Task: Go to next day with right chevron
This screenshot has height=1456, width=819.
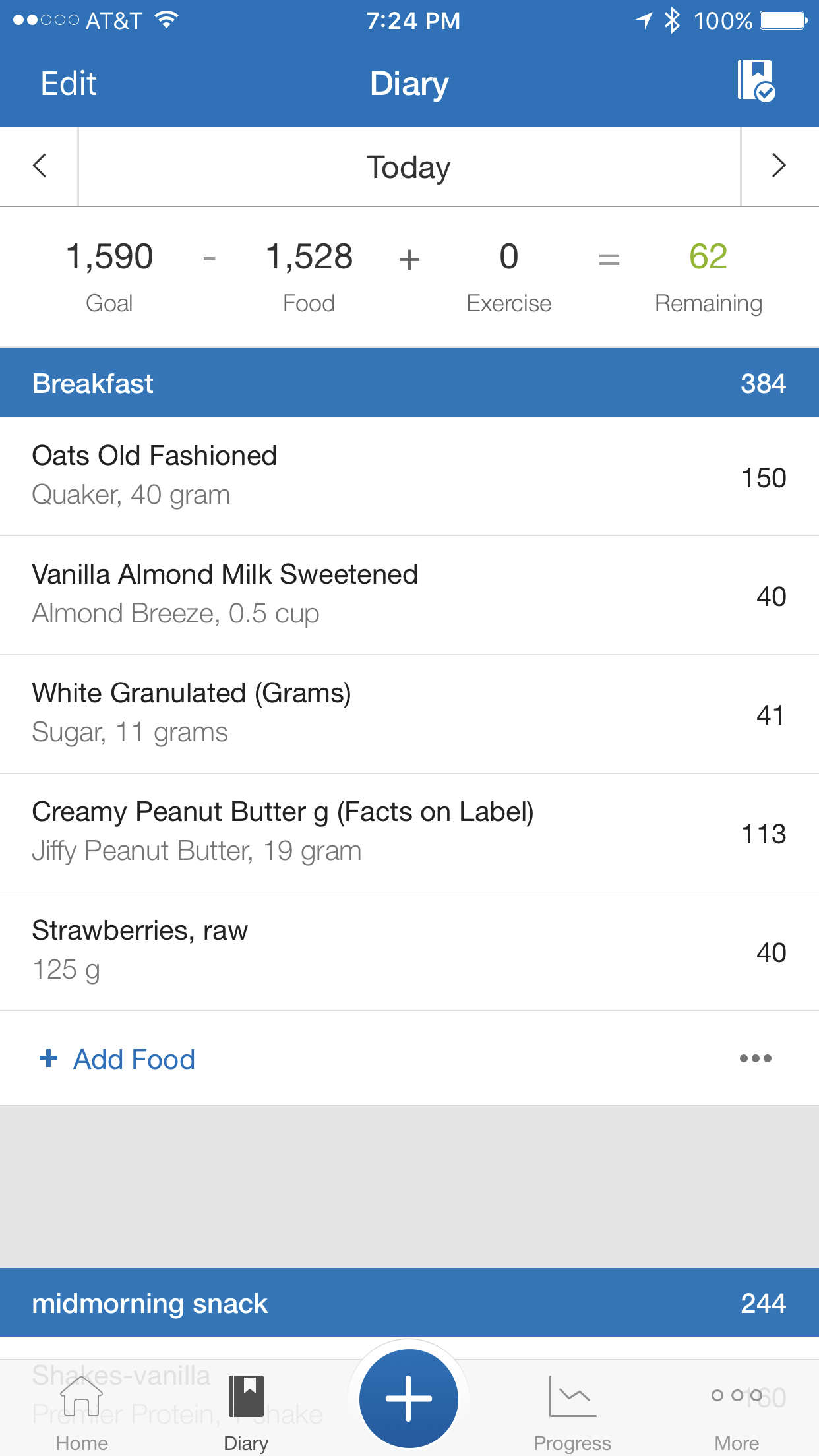Action: pyautogui.click(x=779, y=166)
